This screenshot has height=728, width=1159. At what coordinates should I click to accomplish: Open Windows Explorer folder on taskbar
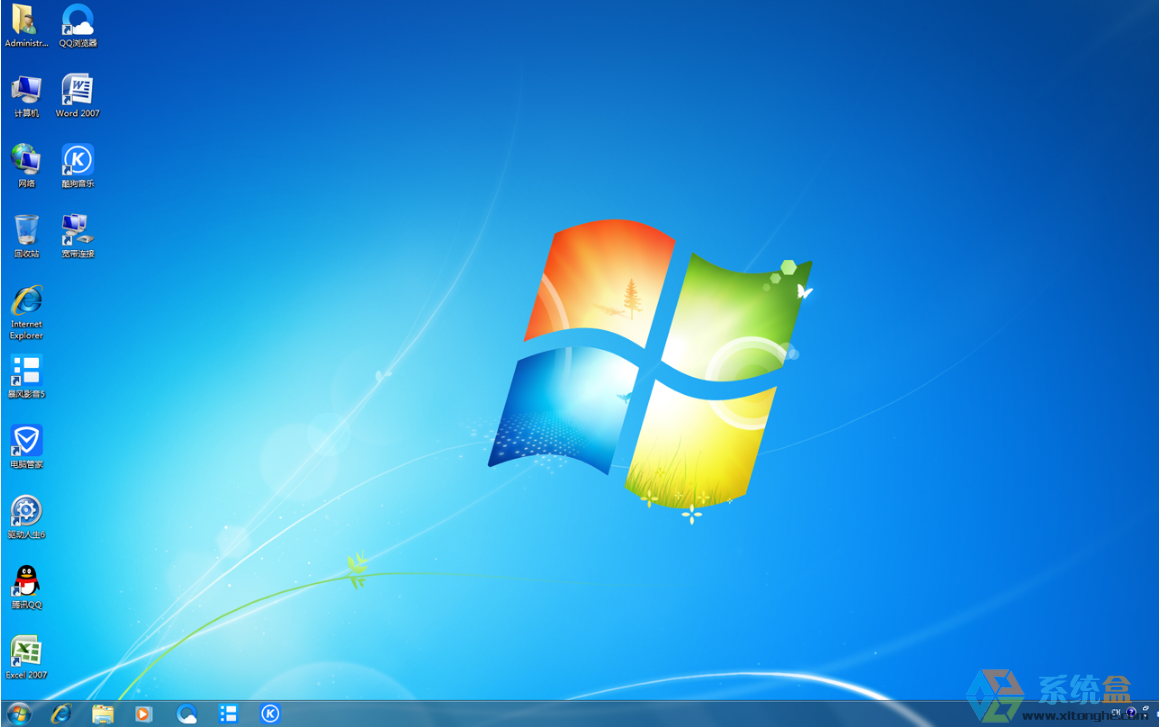(x=103, y=714)
